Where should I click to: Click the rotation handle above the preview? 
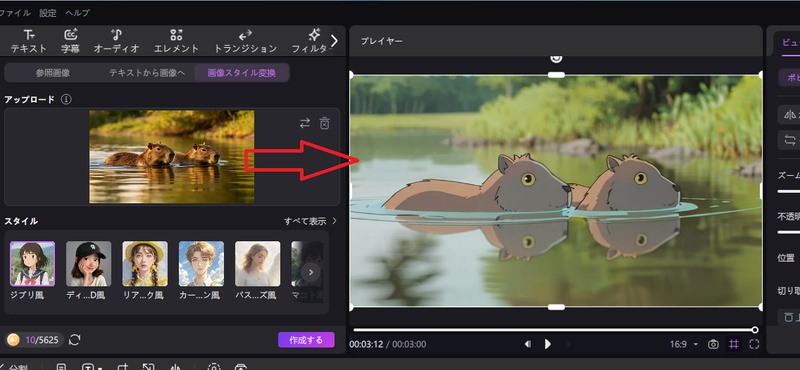click(556, 58)
